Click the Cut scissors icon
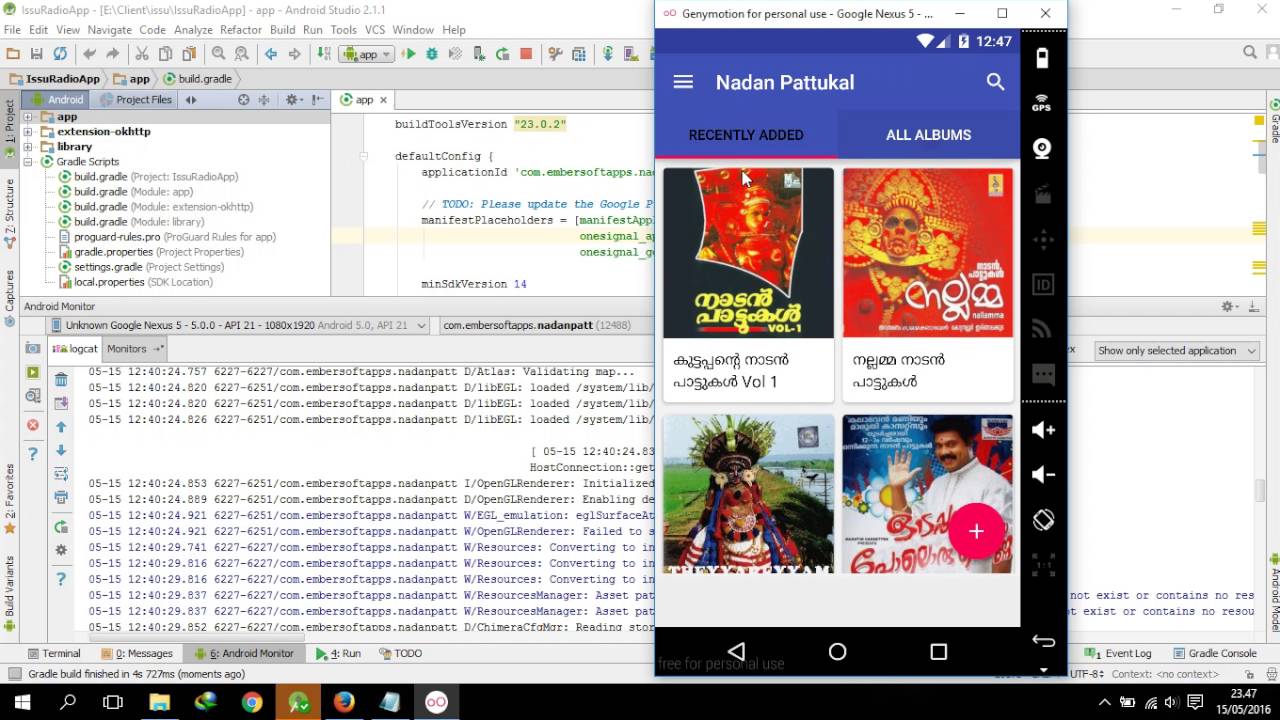The height and width of the screenshot is (720, 1280). 142,54
